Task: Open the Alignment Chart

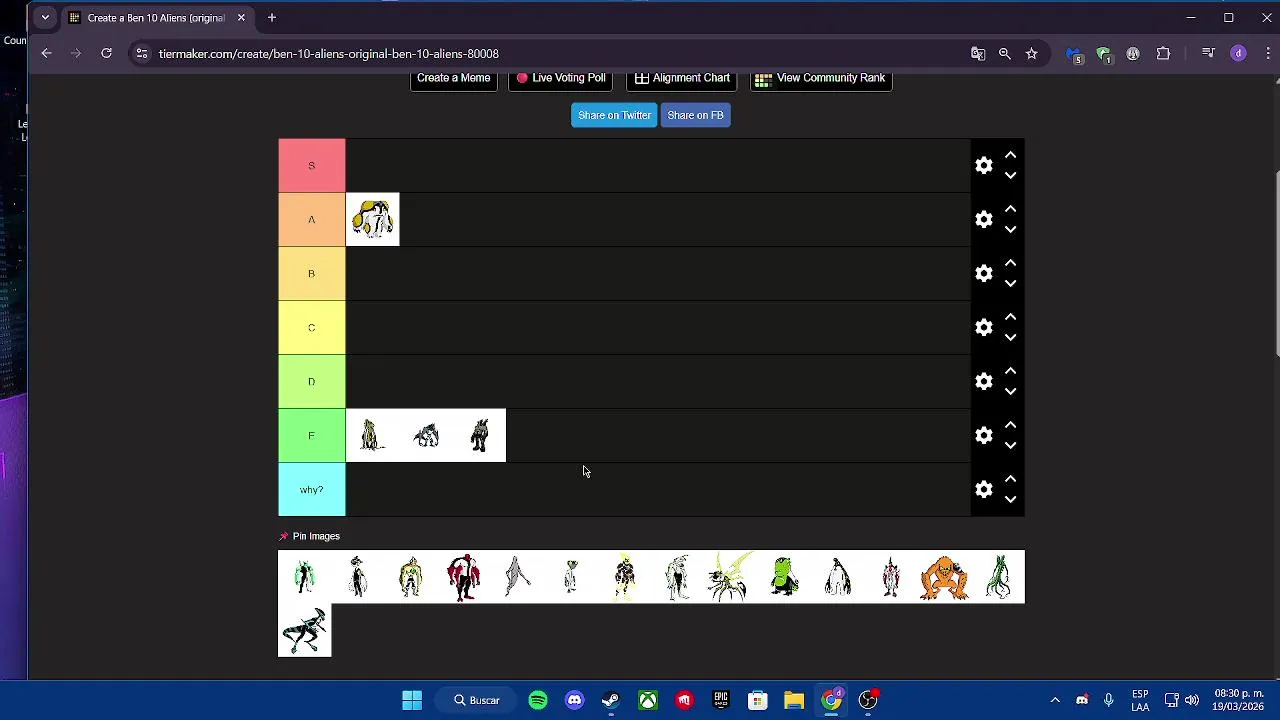Action: (x=682, y=78)
